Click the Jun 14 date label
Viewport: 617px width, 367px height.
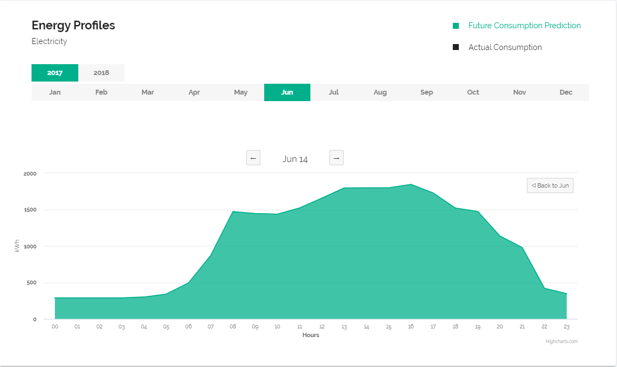(295, 159)
